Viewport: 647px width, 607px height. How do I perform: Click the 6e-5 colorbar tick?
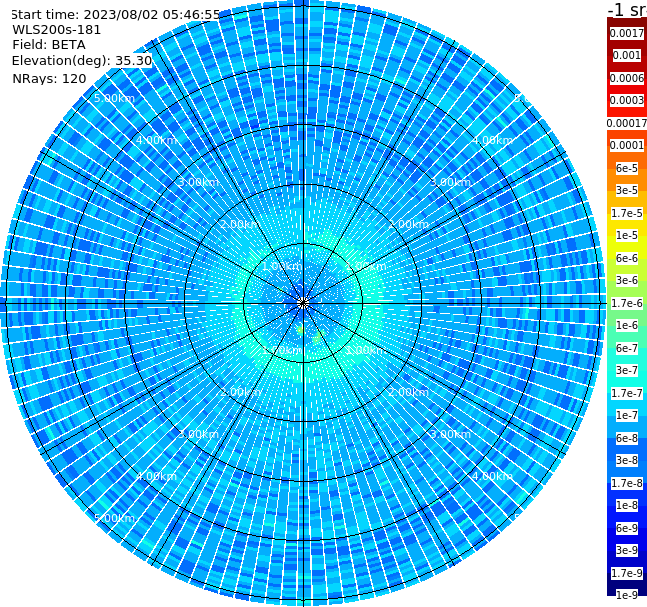click(x=627, y=168)
